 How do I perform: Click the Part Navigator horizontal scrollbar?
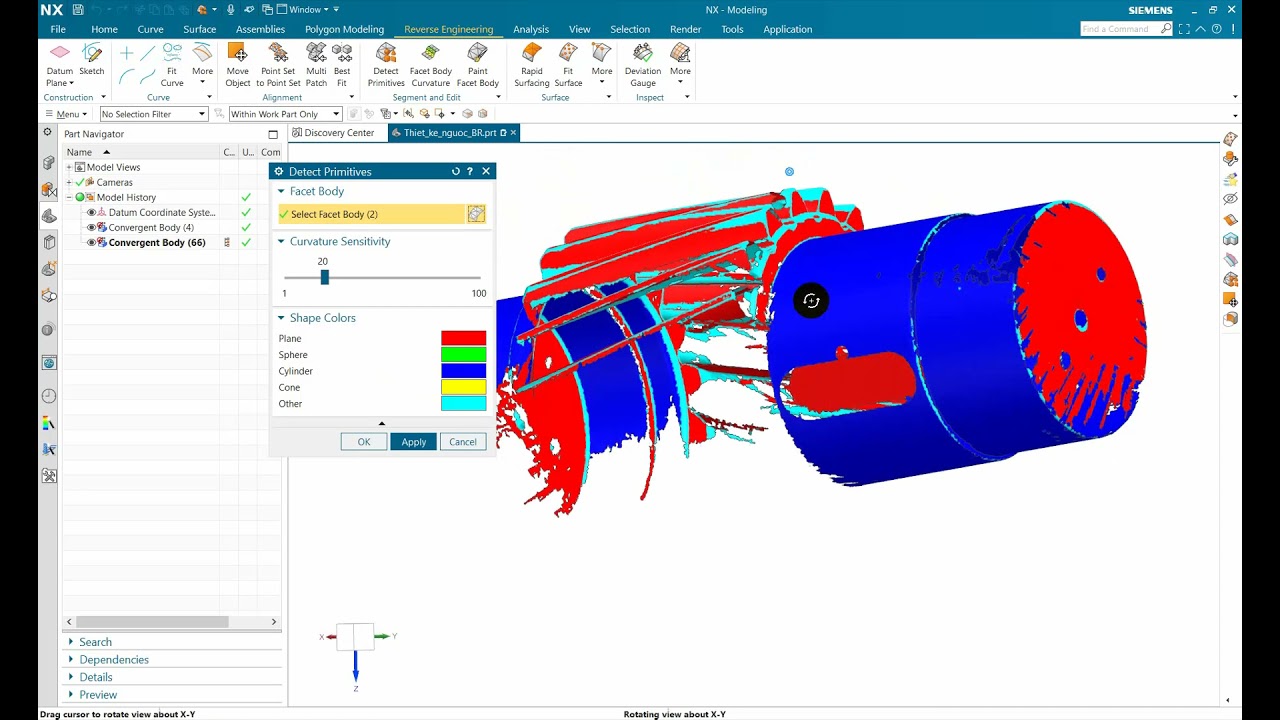152,622
